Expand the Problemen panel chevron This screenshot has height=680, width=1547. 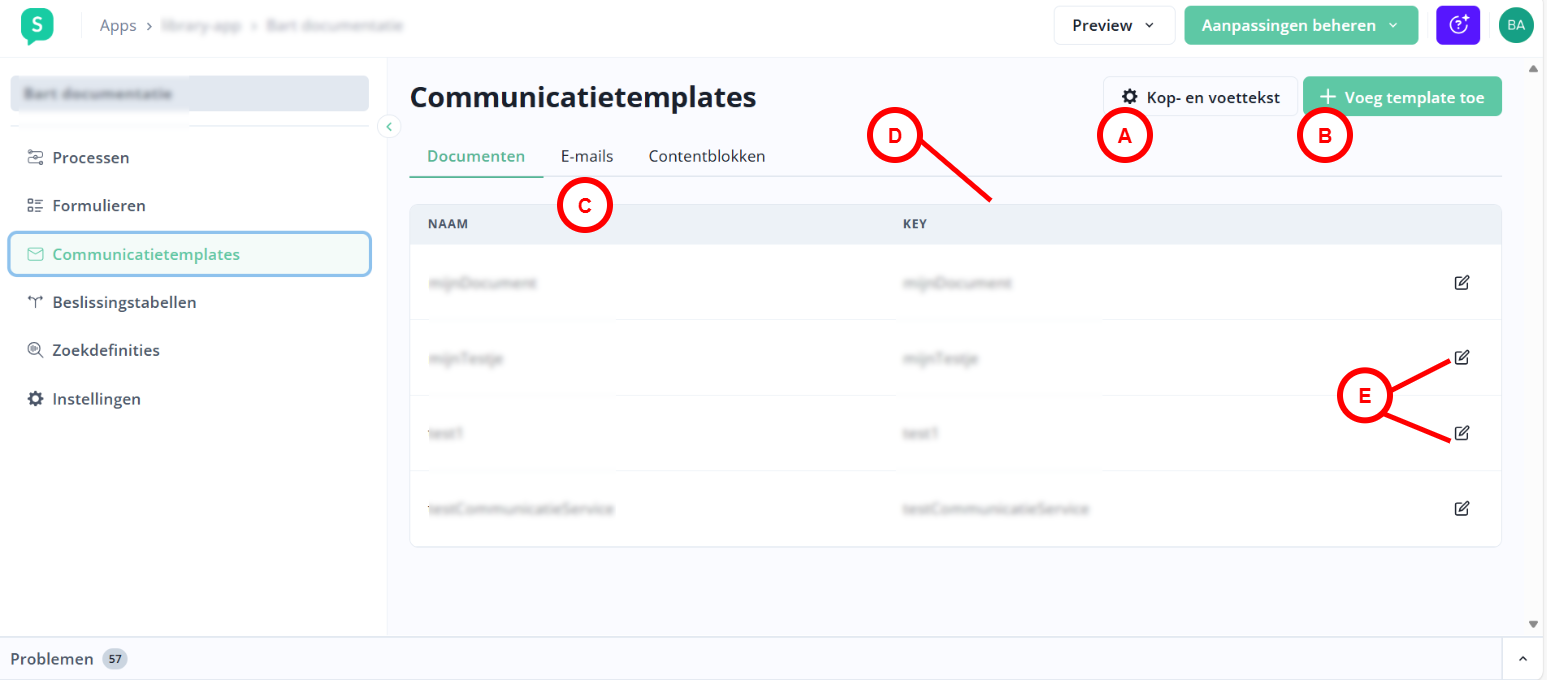[x=1523, y=659]
